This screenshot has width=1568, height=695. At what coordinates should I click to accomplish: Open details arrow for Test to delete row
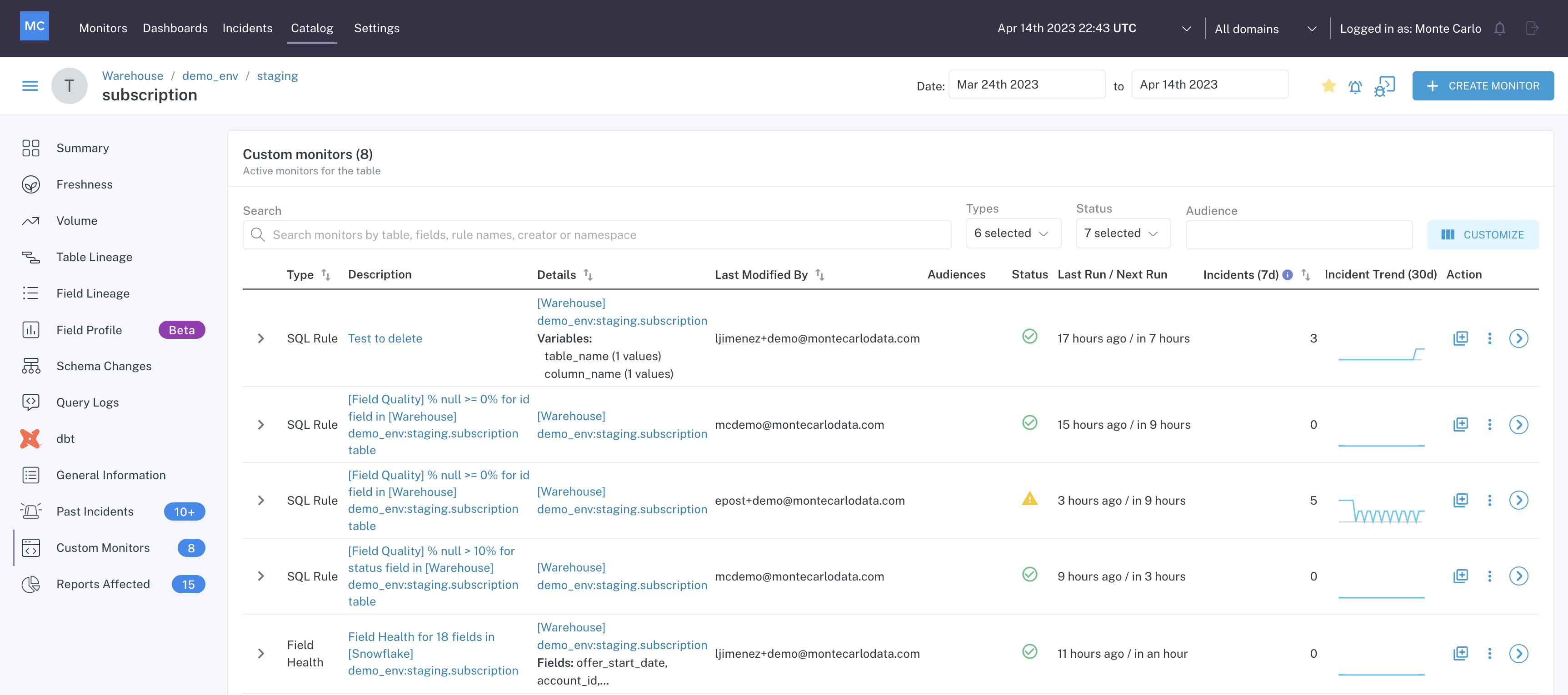pyautogui.click(x=1519, y=338)
